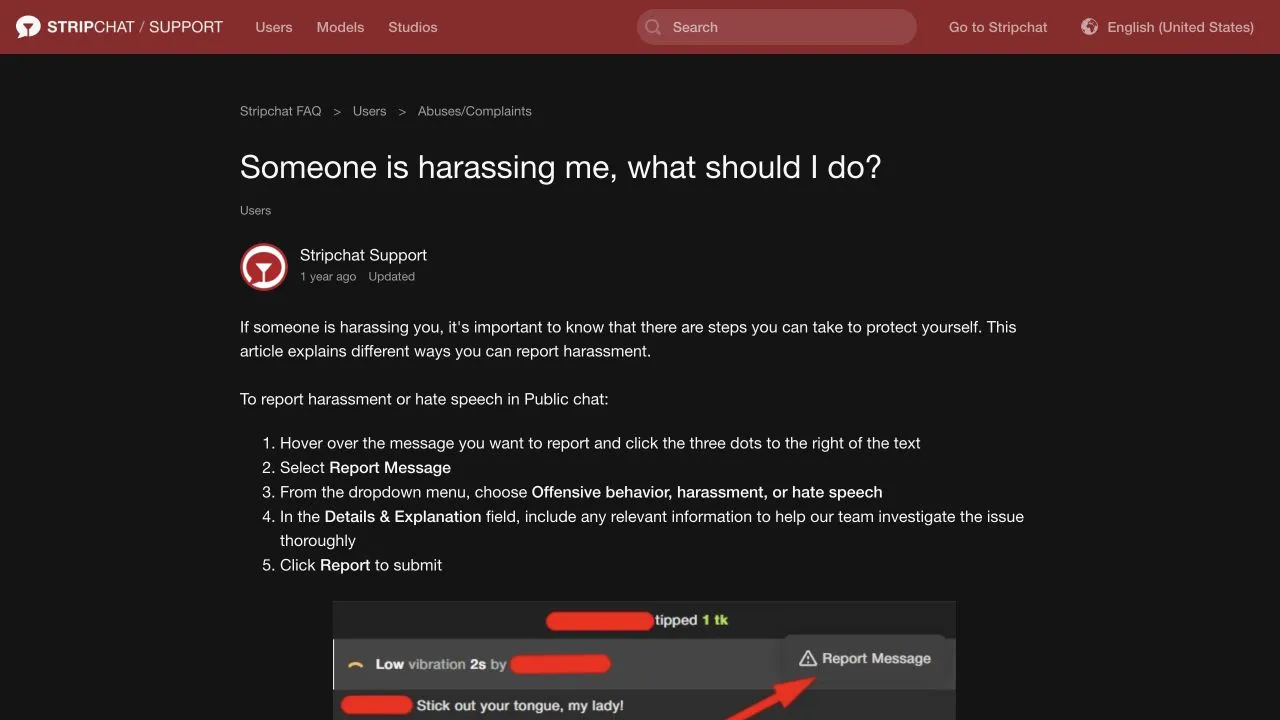Image resolution: width=1280 pixels, height=720 pixels.
Task: Click the Stripchat Support author avatar
Action: click(264, 267)
